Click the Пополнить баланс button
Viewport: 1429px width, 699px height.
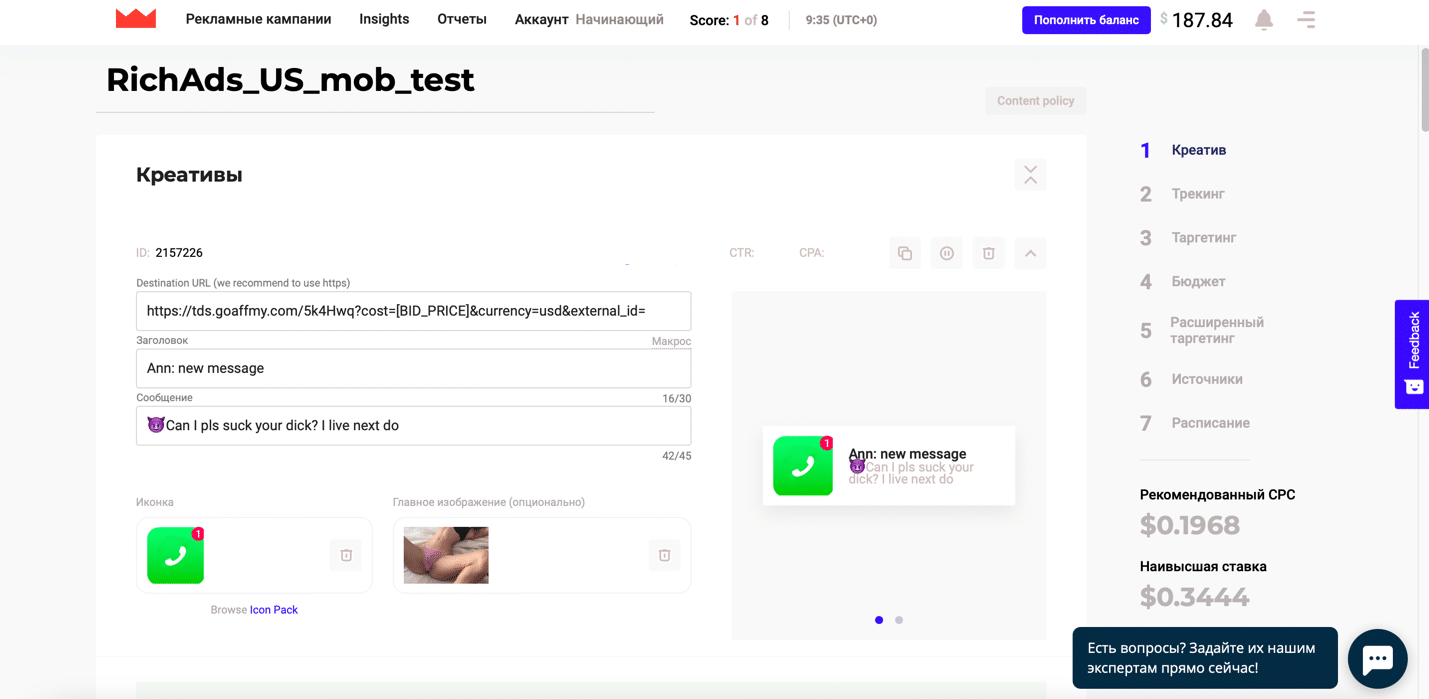1086,20
